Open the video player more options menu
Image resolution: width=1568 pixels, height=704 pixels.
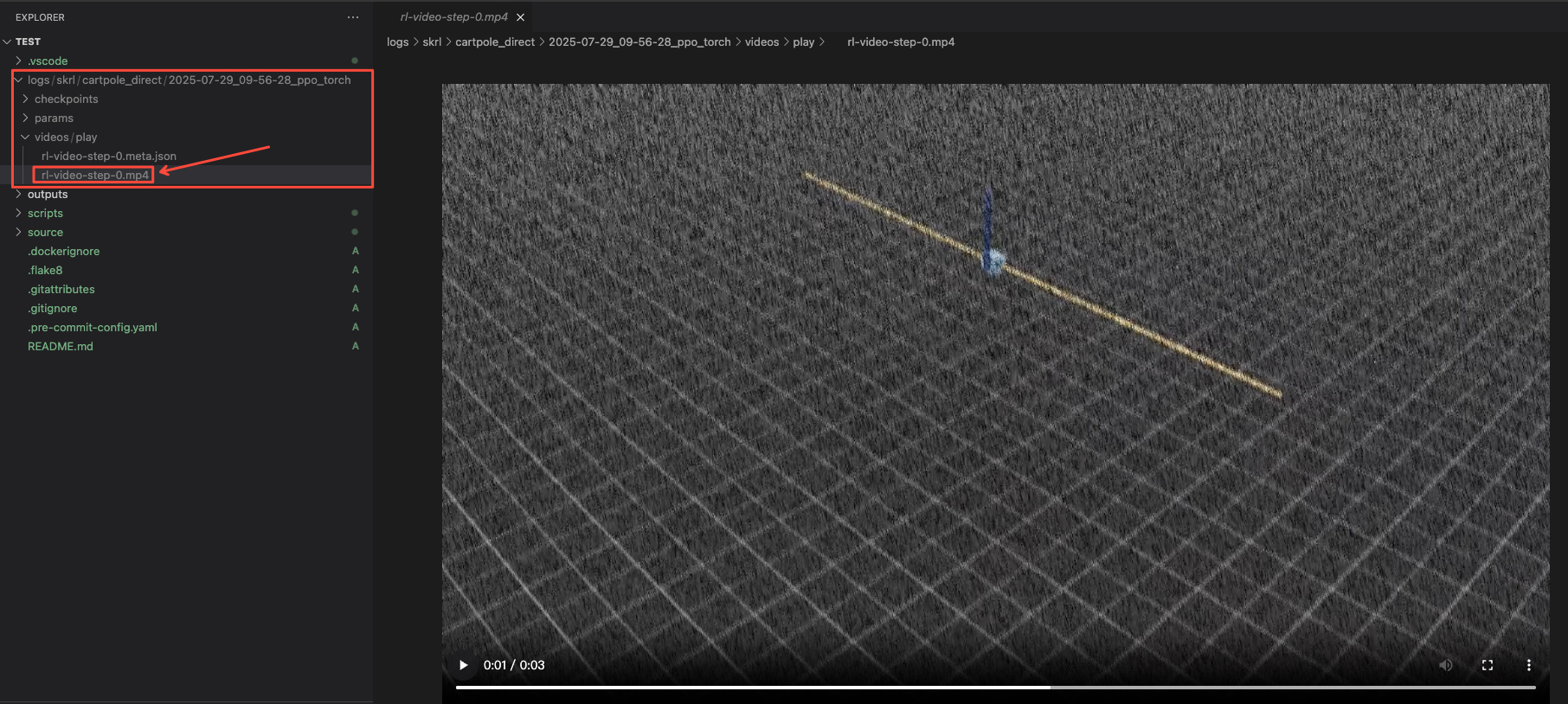pos(1529,665)
